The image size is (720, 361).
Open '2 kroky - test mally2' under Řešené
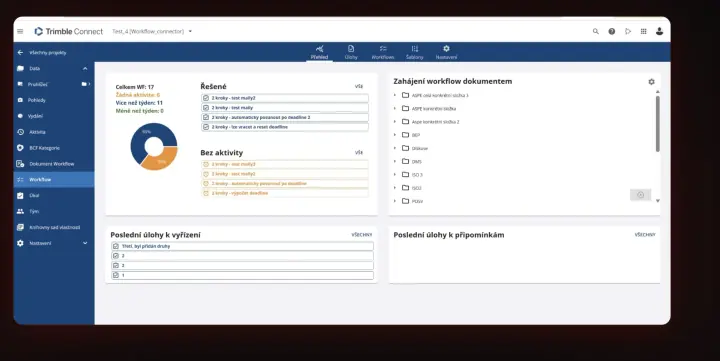coord(285,98)
